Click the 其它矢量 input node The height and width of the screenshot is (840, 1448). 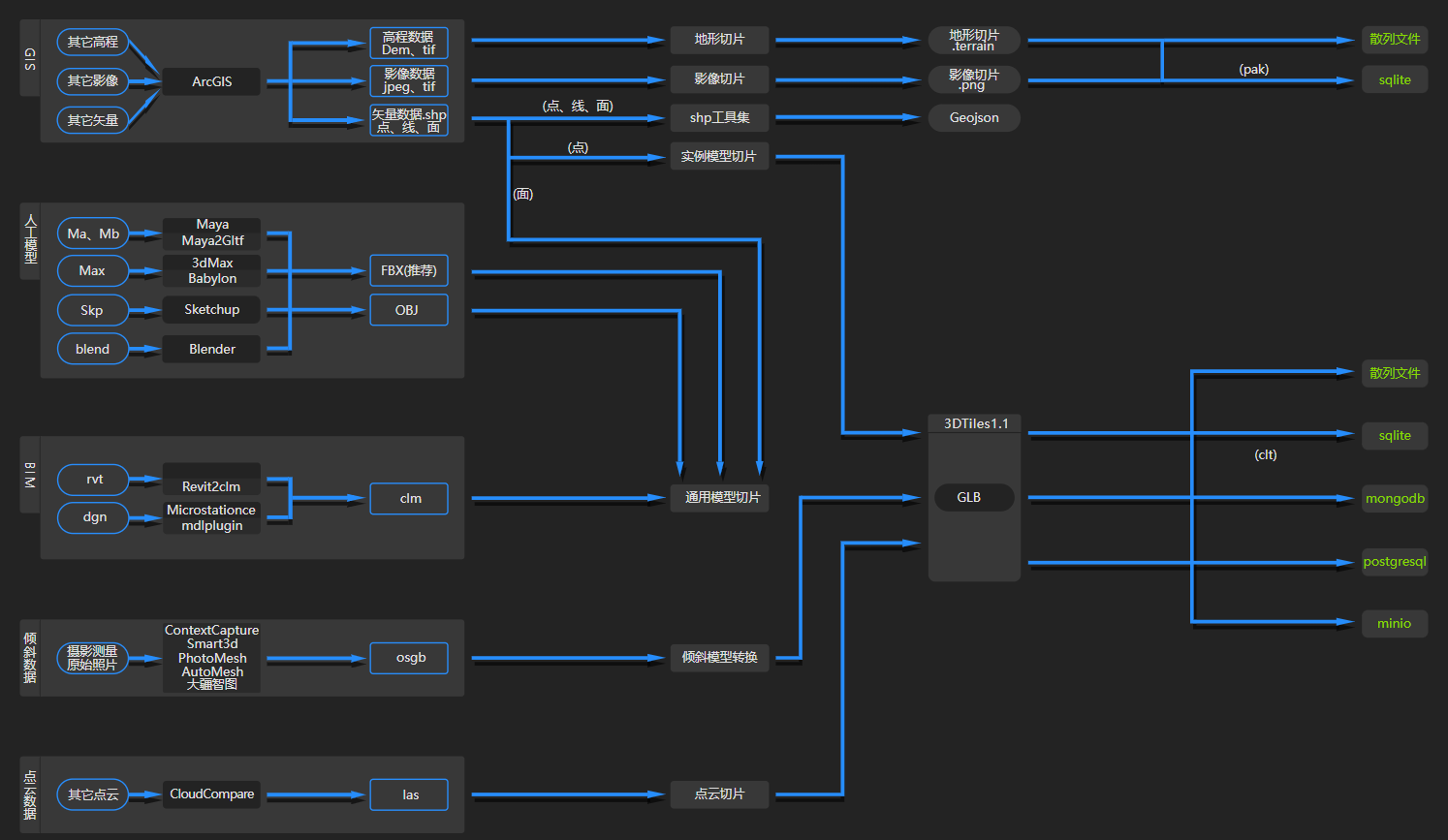point(93,120)
